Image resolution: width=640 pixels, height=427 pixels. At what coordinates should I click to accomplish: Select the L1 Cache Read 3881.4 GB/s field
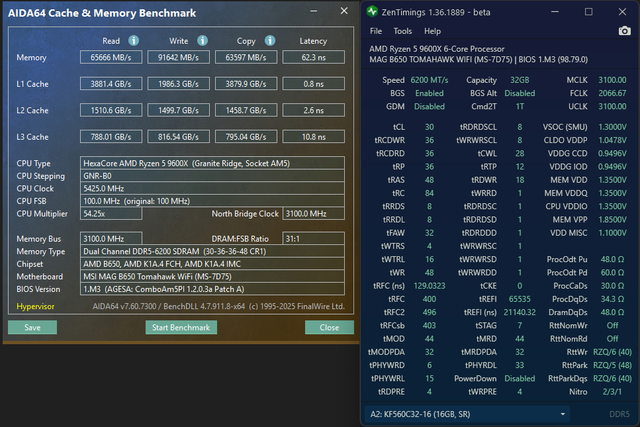pyautogui.click(x=111, y=84)
